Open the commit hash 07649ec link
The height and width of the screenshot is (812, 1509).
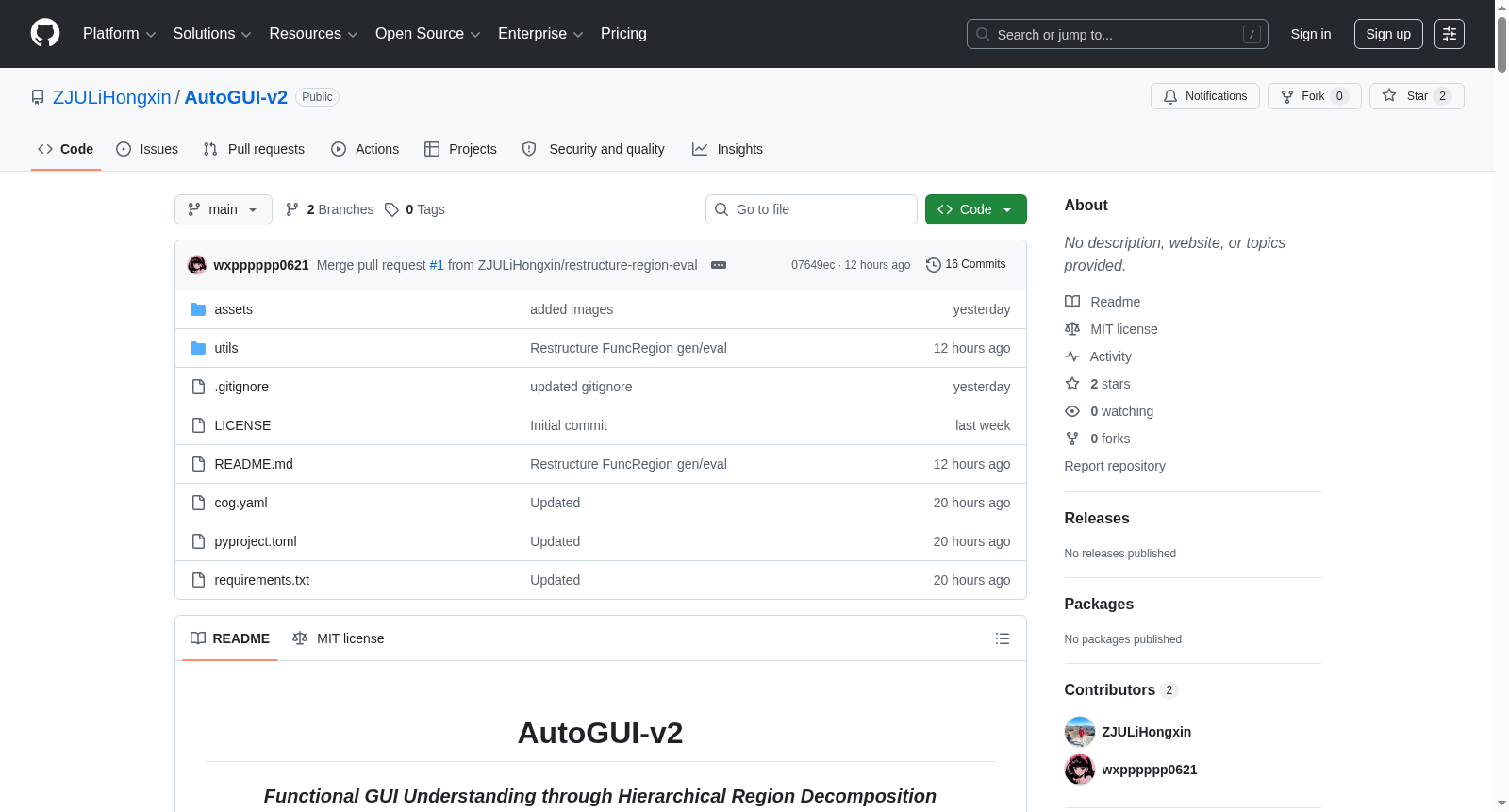pos(813,265)
